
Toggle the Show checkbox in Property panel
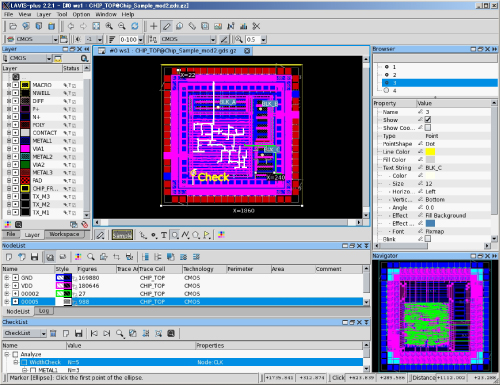(428, 120)
